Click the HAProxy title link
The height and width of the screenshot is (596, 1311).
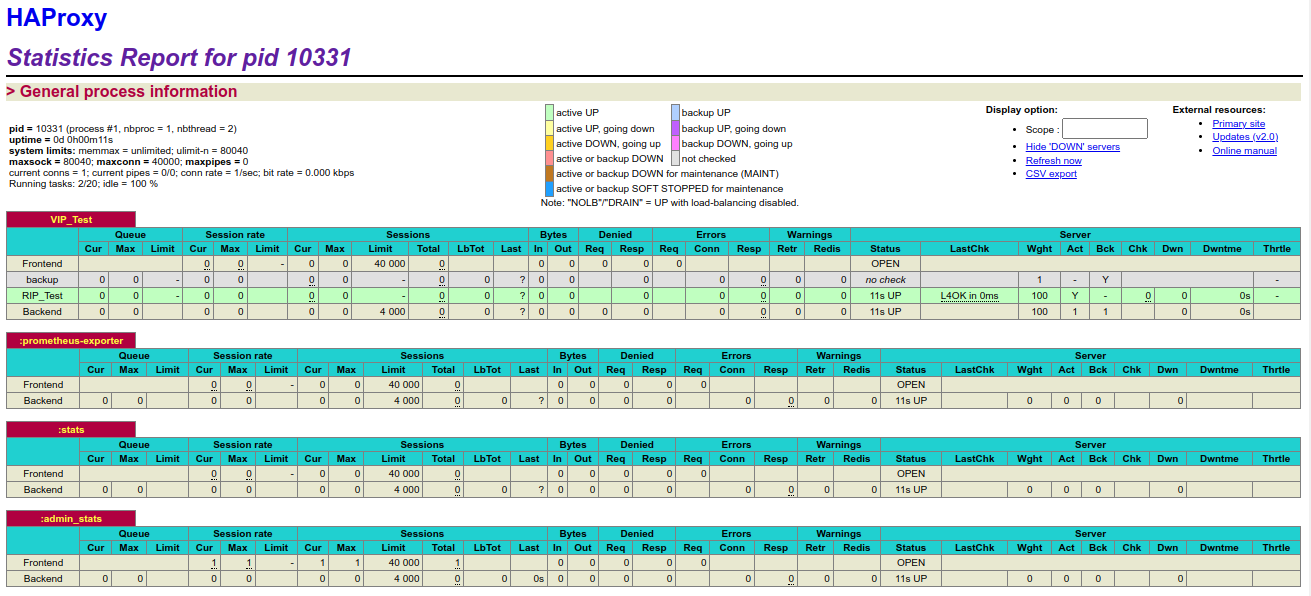click(x=57, y=17)
